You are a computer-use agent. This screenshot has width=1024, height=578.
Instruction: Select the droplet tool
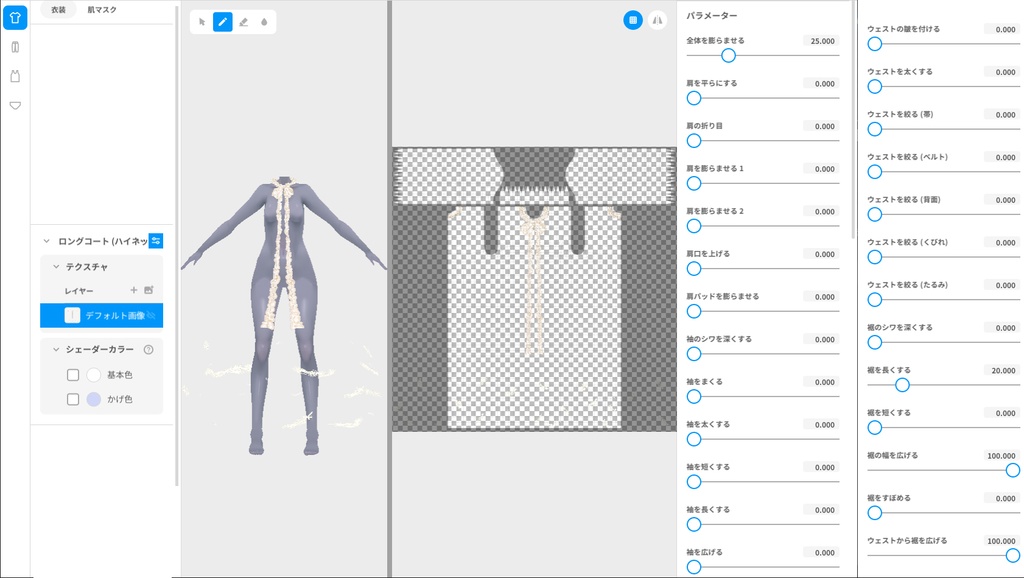coord(264,22)
